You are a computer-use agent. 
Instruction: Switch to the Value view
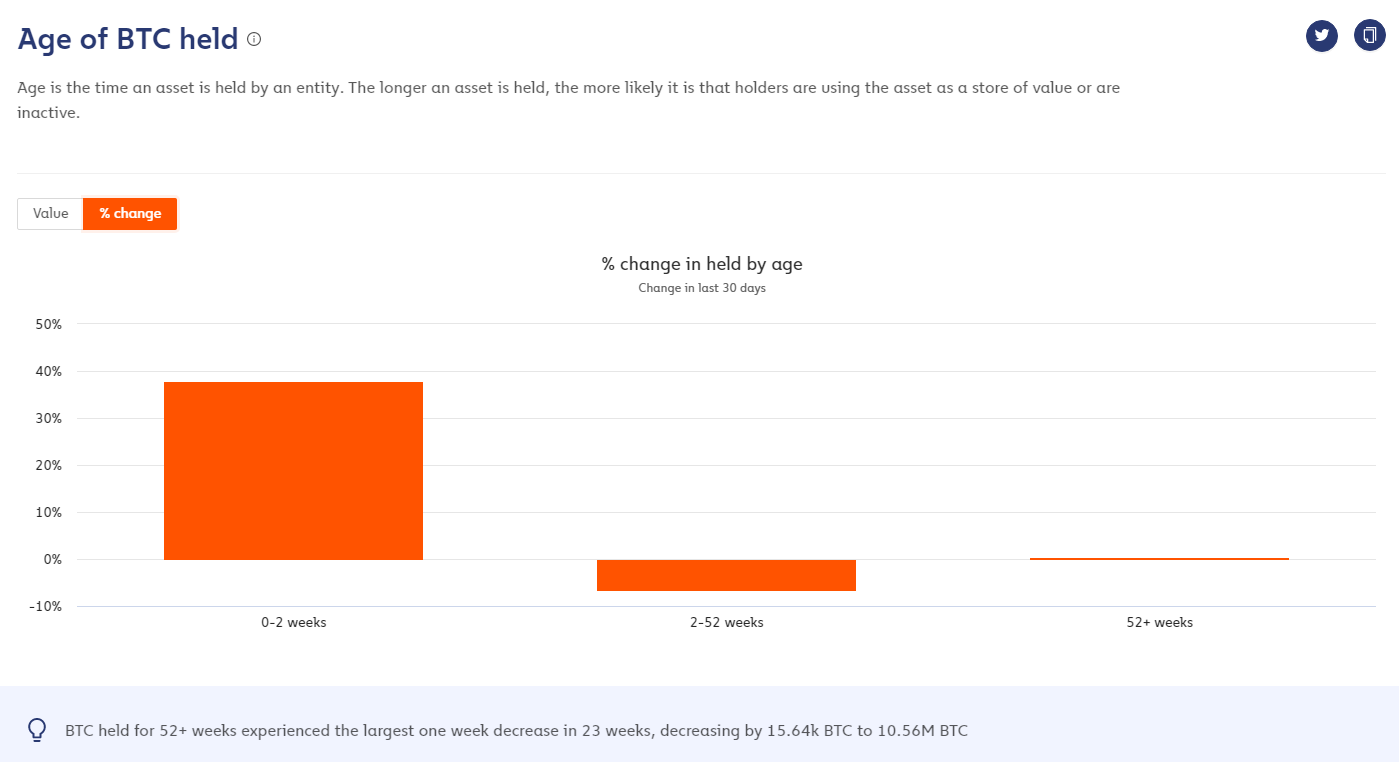coord(51,214)
